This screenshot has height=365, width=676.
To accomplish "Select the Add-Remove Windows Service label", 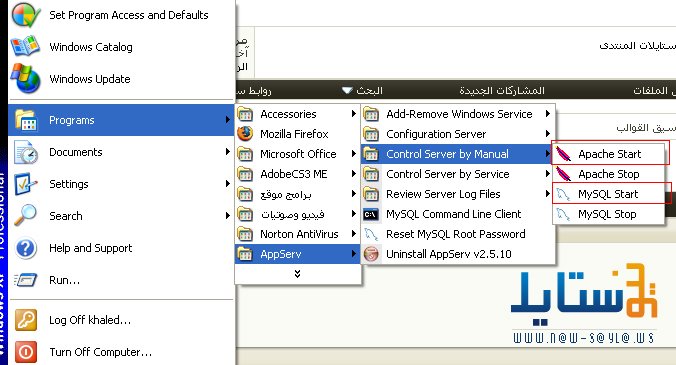I will point(459,114).
